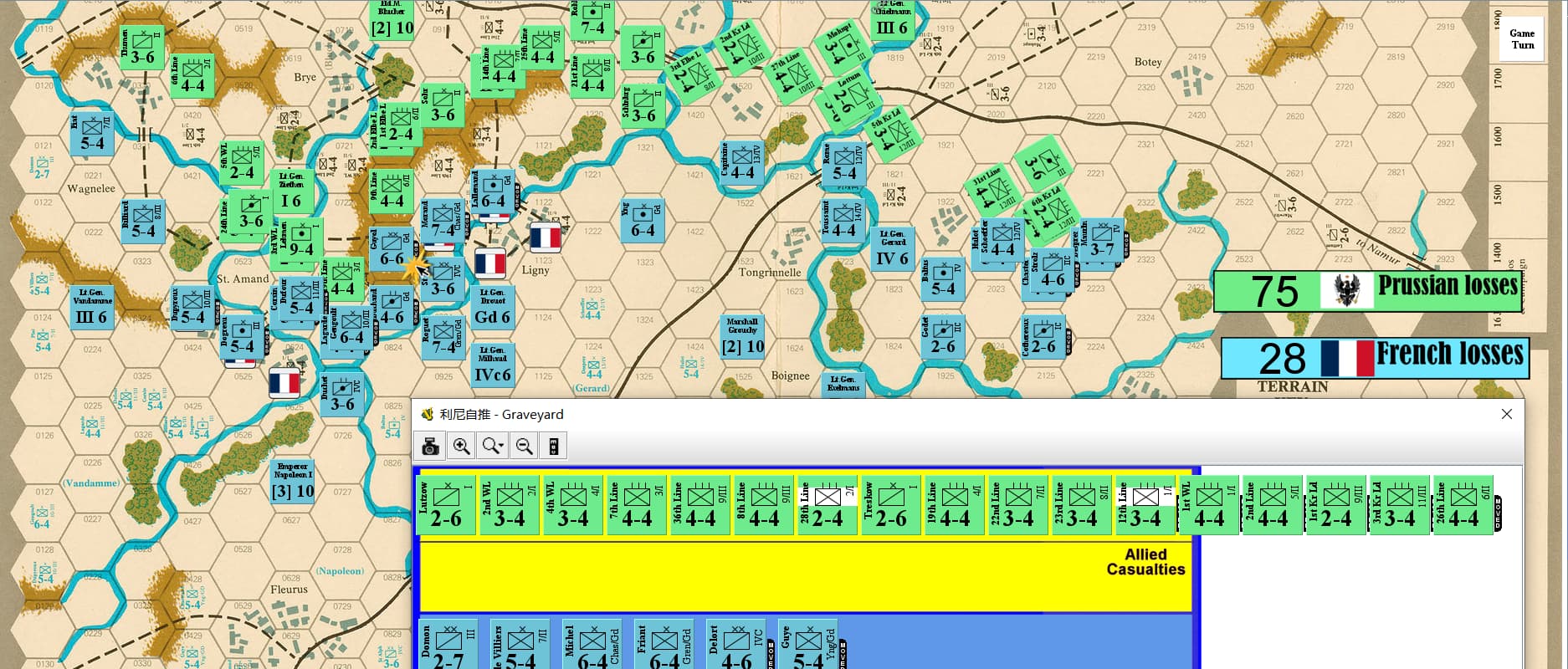The height and width of the screenshot is (669, 1568).
Task: Choose the Treskow 2-6 cavalry counter
Action: [891, 505]
